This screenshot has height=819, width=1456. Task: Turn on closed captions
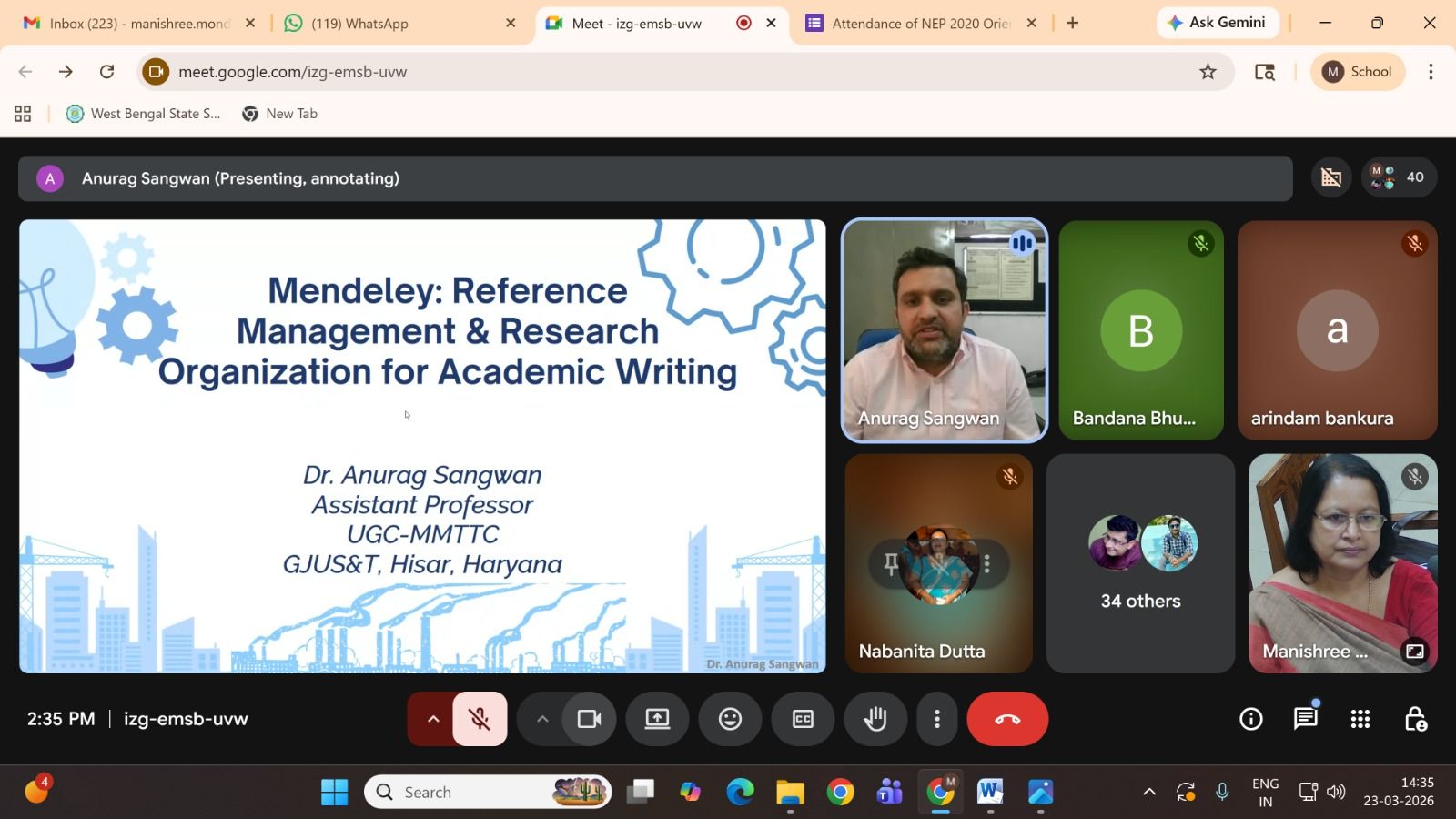(803, 719)
